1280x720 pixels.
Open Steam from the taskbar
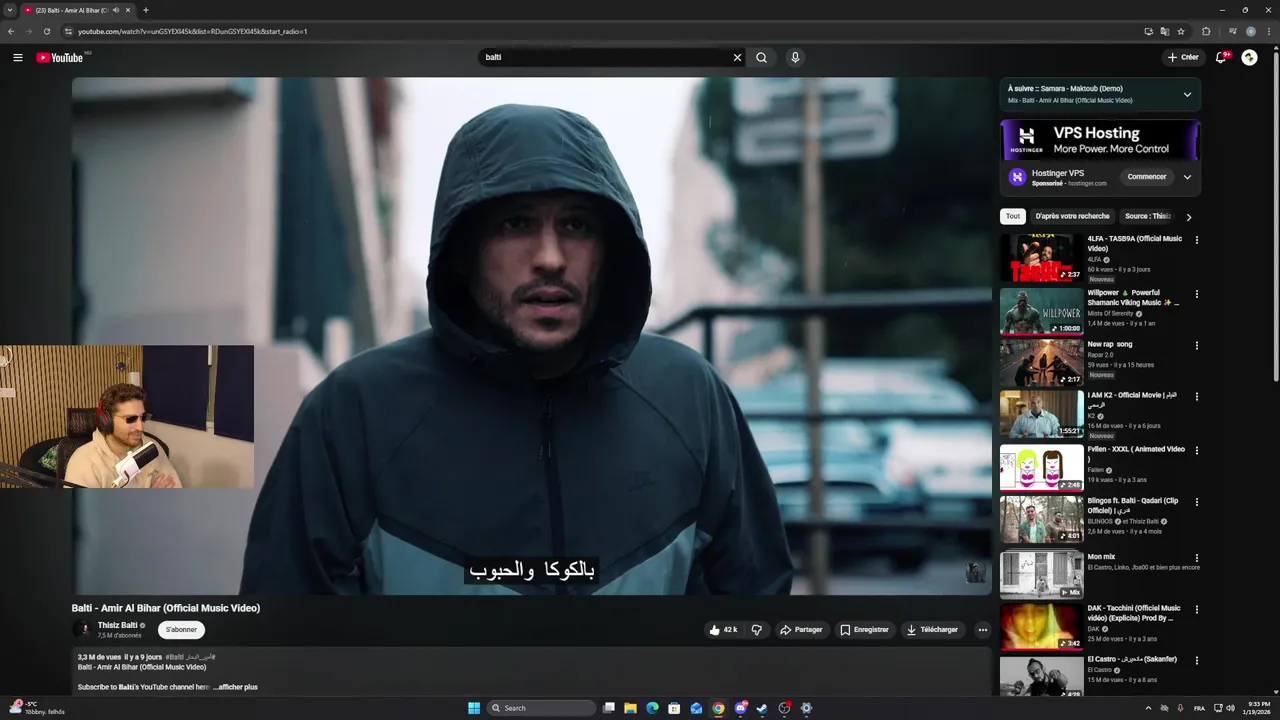(x=762, y=708)
